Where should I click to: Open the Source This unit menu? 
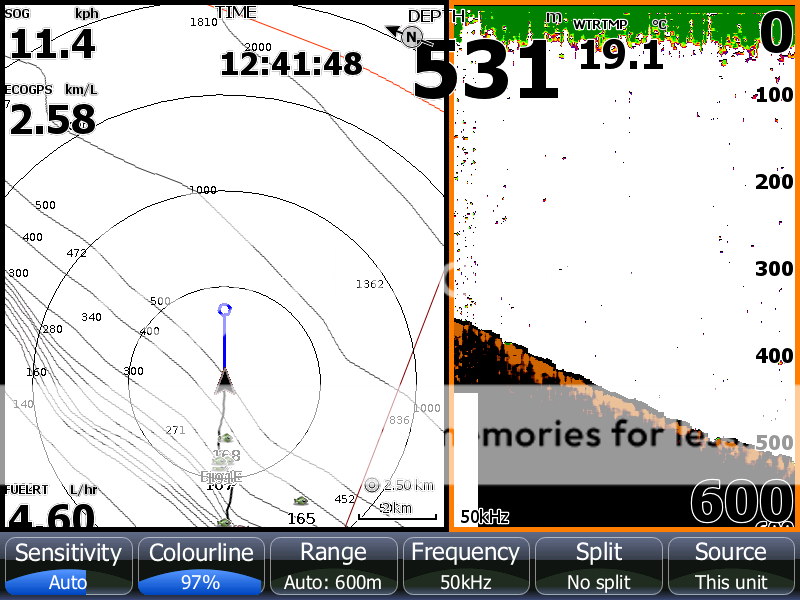[x=731, y=566]
